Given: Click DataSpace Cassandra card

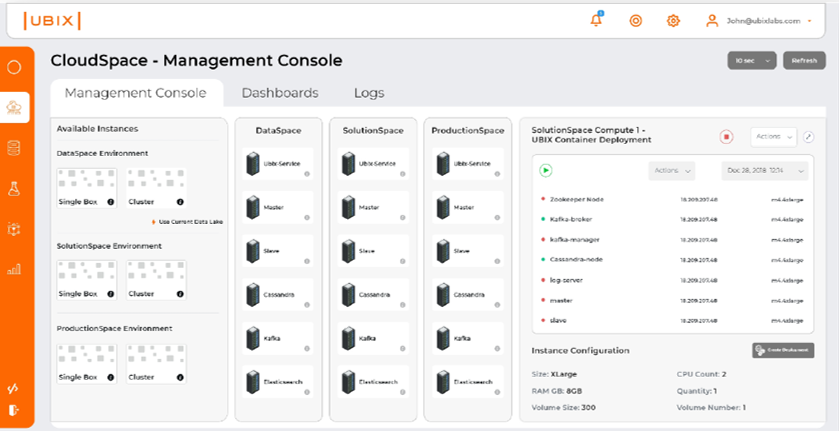Looking at the screenshot, I should (278, 294).
